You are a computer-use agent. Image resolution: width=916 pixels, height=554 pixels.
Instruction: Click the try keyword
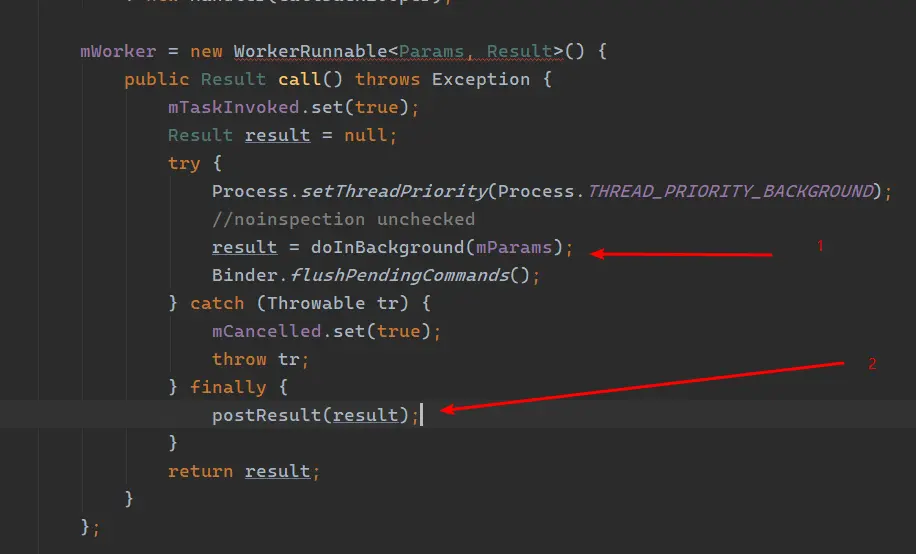tap(184, 164)
